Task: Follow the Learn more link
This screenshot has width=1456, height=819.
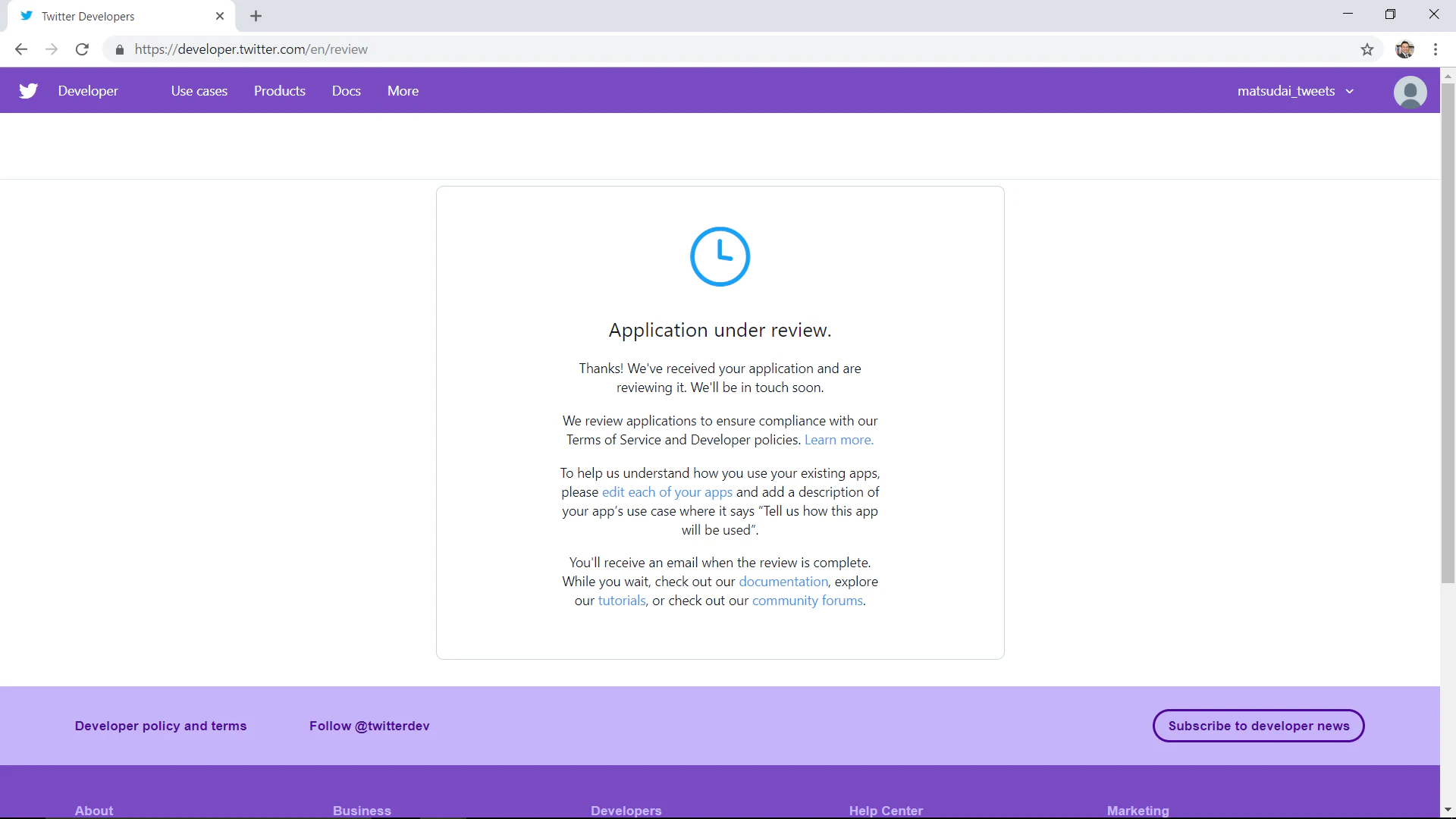Action: [839, 440]
